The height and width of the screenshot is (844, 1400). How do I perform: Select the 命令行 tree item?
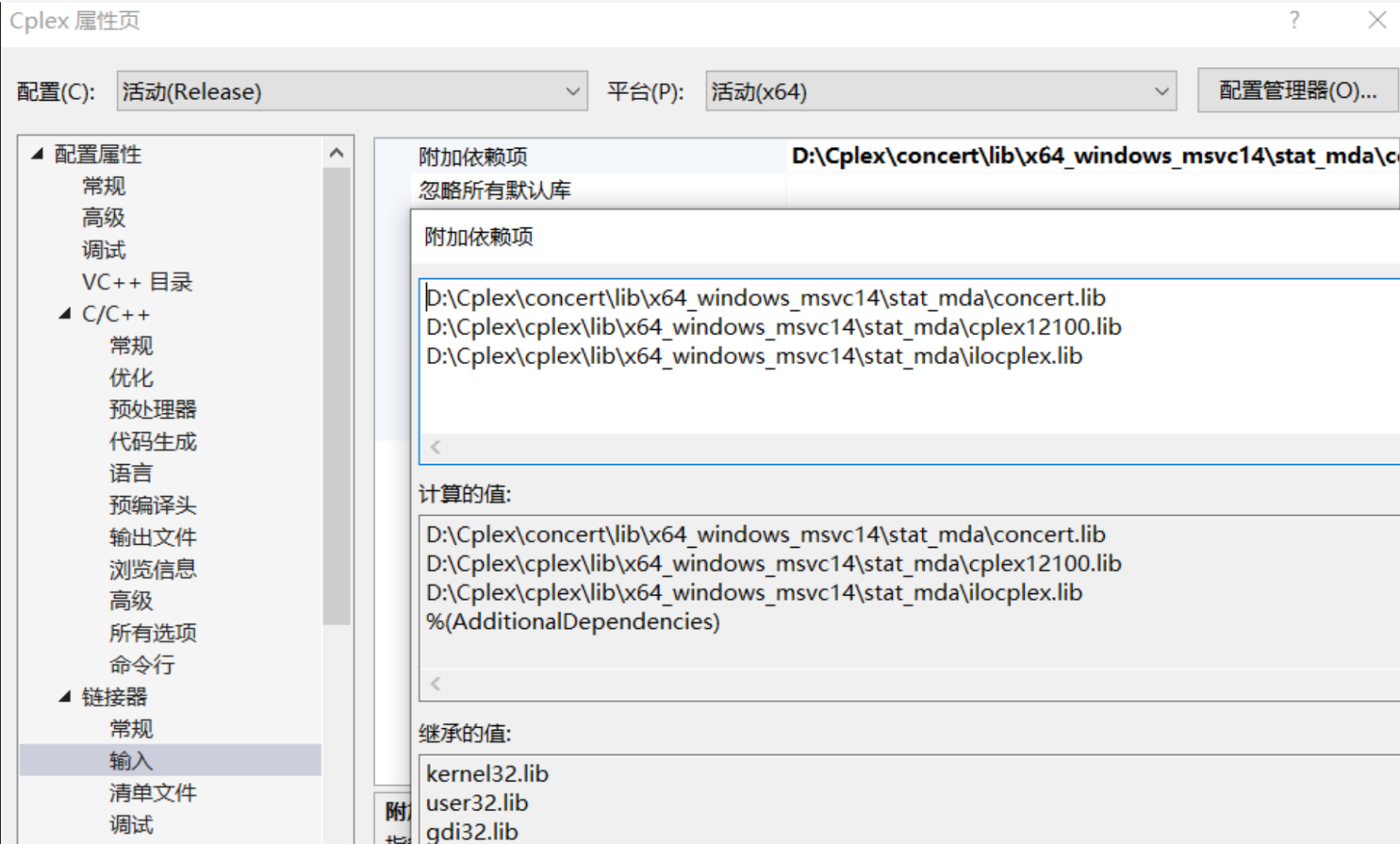(142, 665)
